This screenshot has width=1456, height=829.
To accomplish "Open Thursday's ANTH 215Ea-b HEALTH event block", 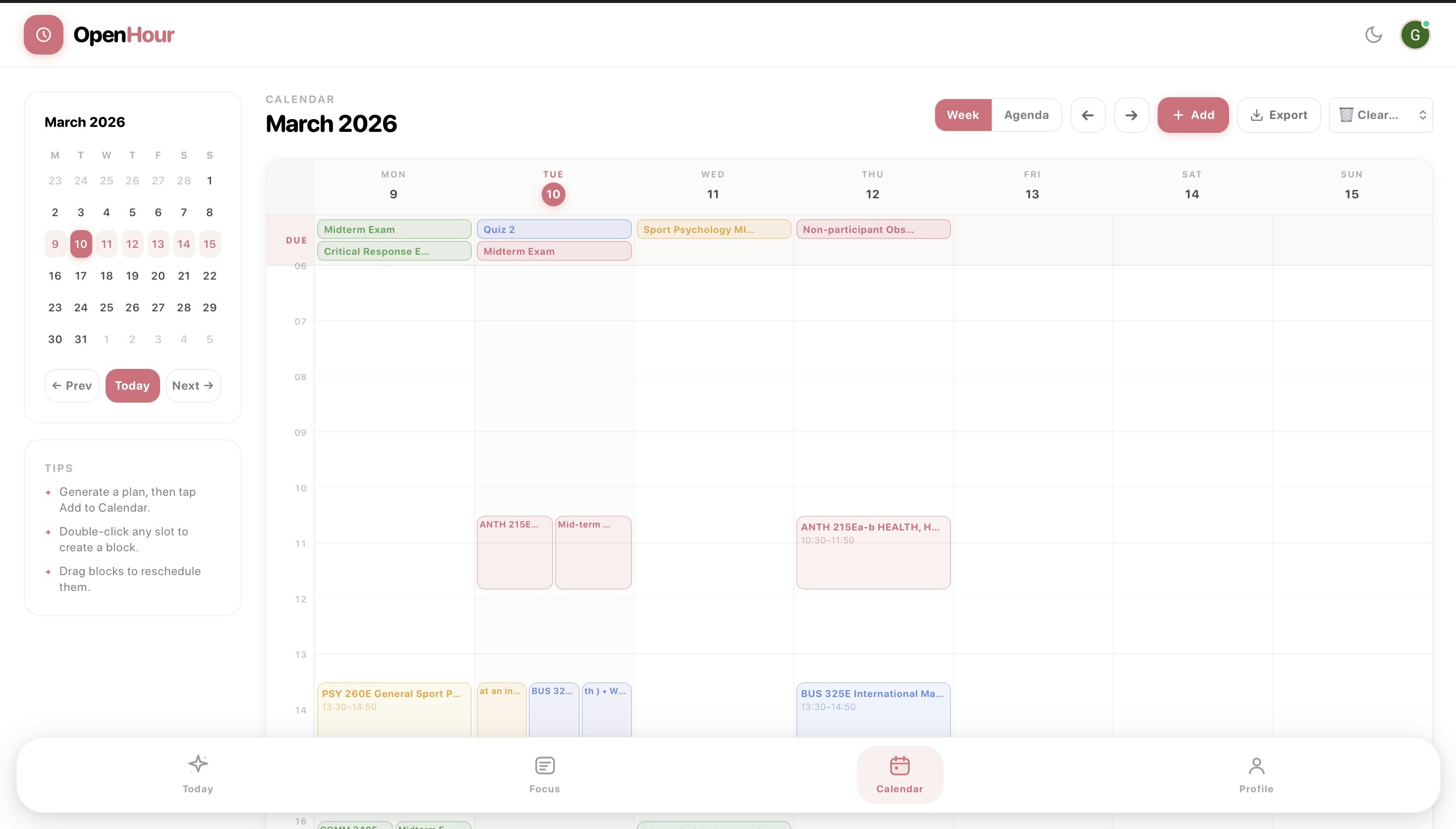I will tap(873, 552).
